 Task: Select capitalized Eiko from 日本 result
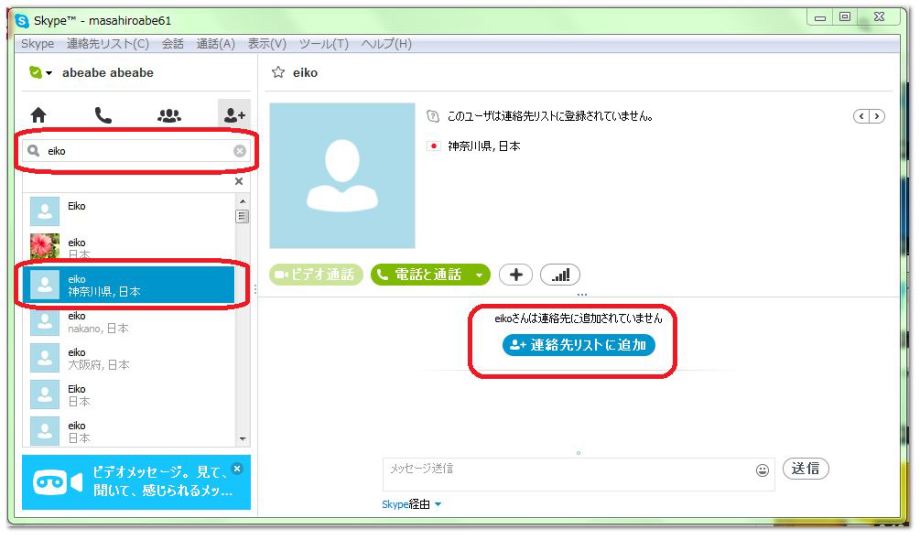point(129,395)
